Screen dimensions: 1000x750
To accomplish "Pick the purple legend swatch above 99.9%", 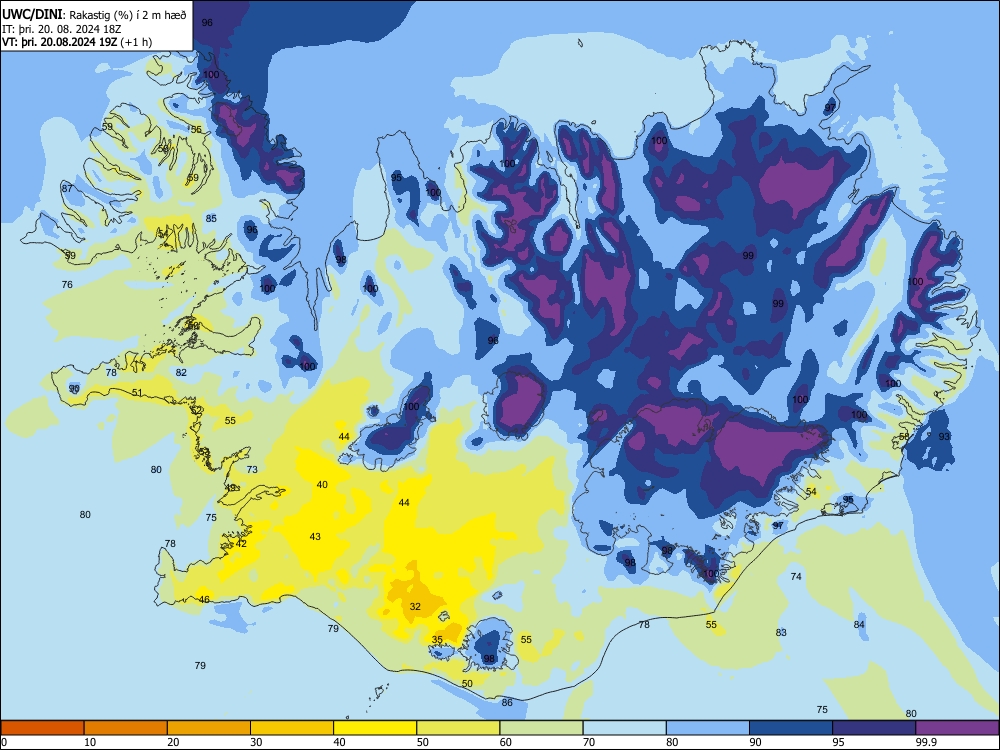I will tap(957, 728).
